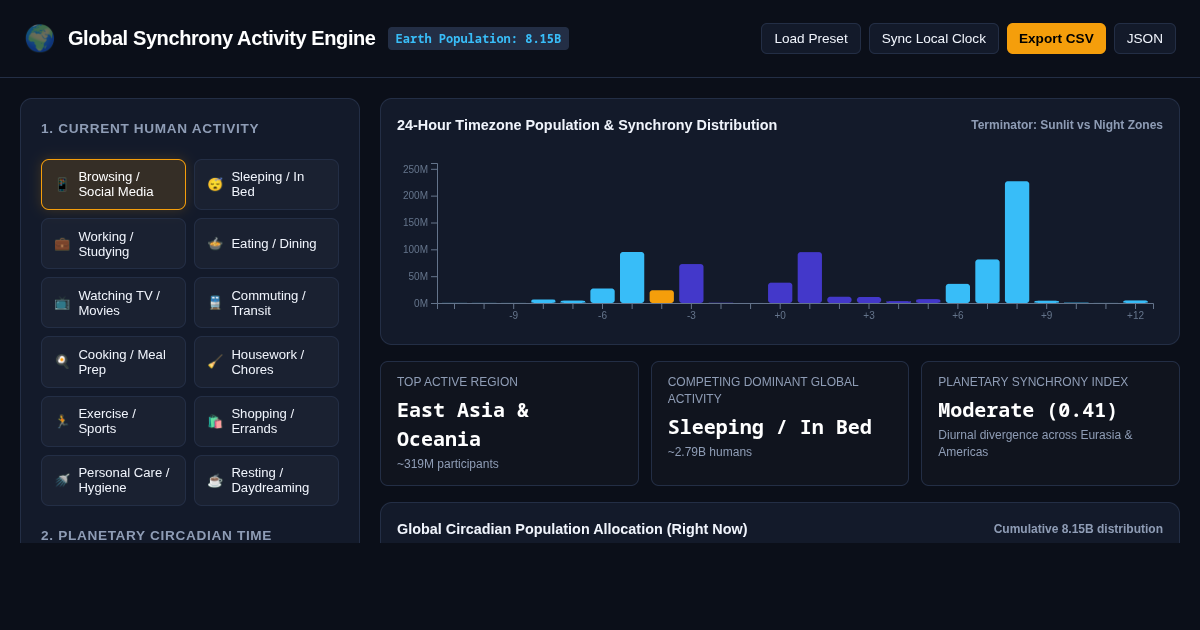Pick Watching TV / Movies activity
The image size is (1200, 630).
(x=113, y=303)
